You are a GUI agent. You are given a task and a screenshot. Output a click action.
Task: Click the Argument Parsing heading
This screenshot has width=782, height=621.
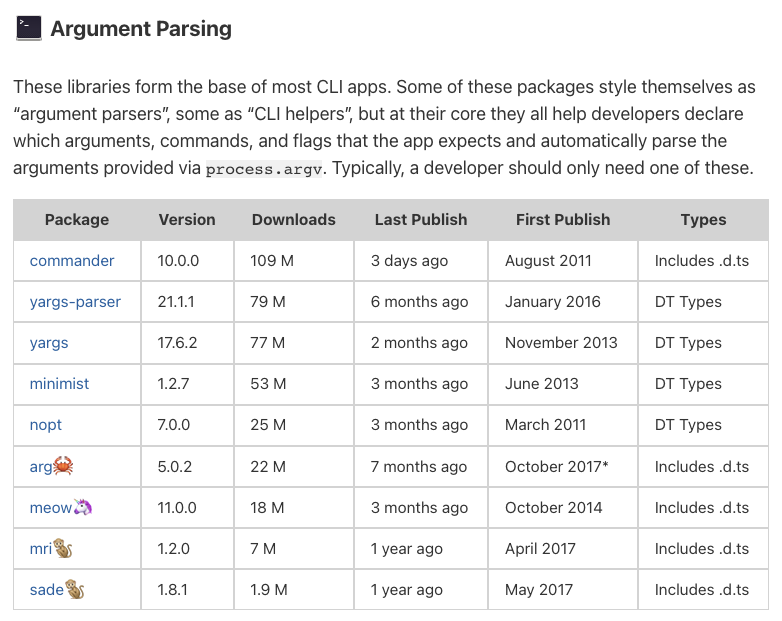click(x=141, y=29)
